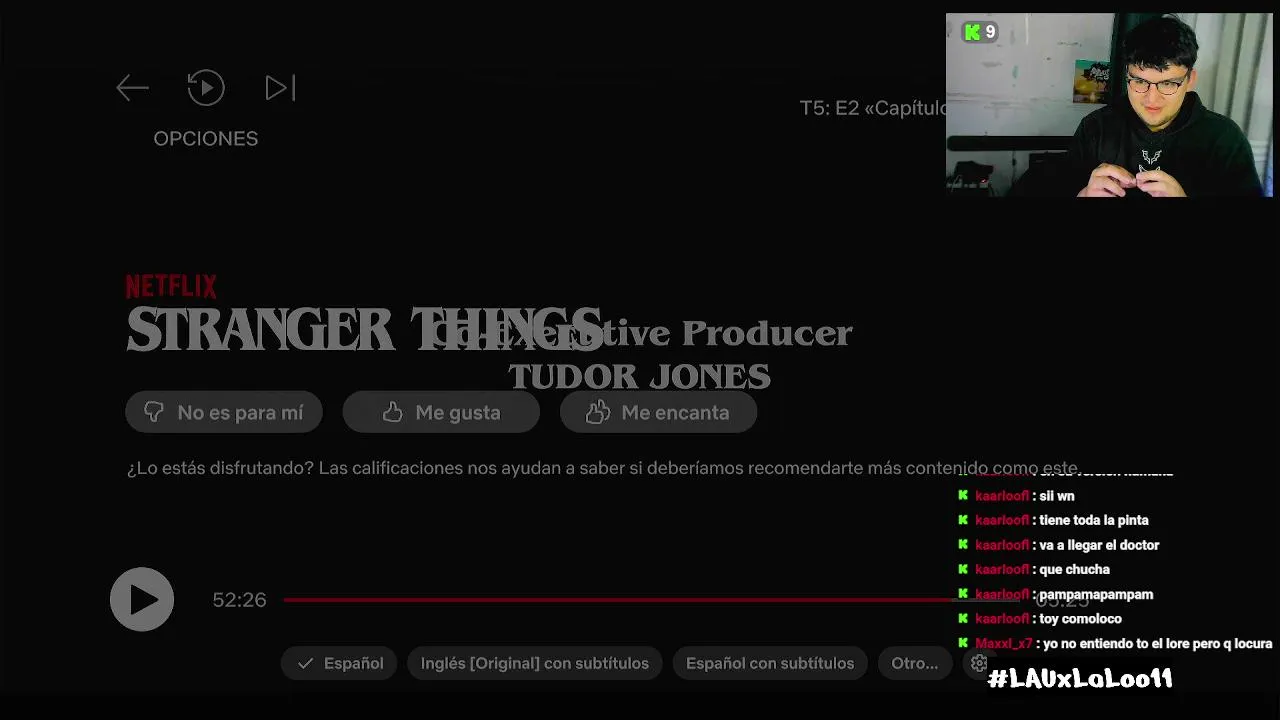Play the video with the round play button

click(142, 599)
